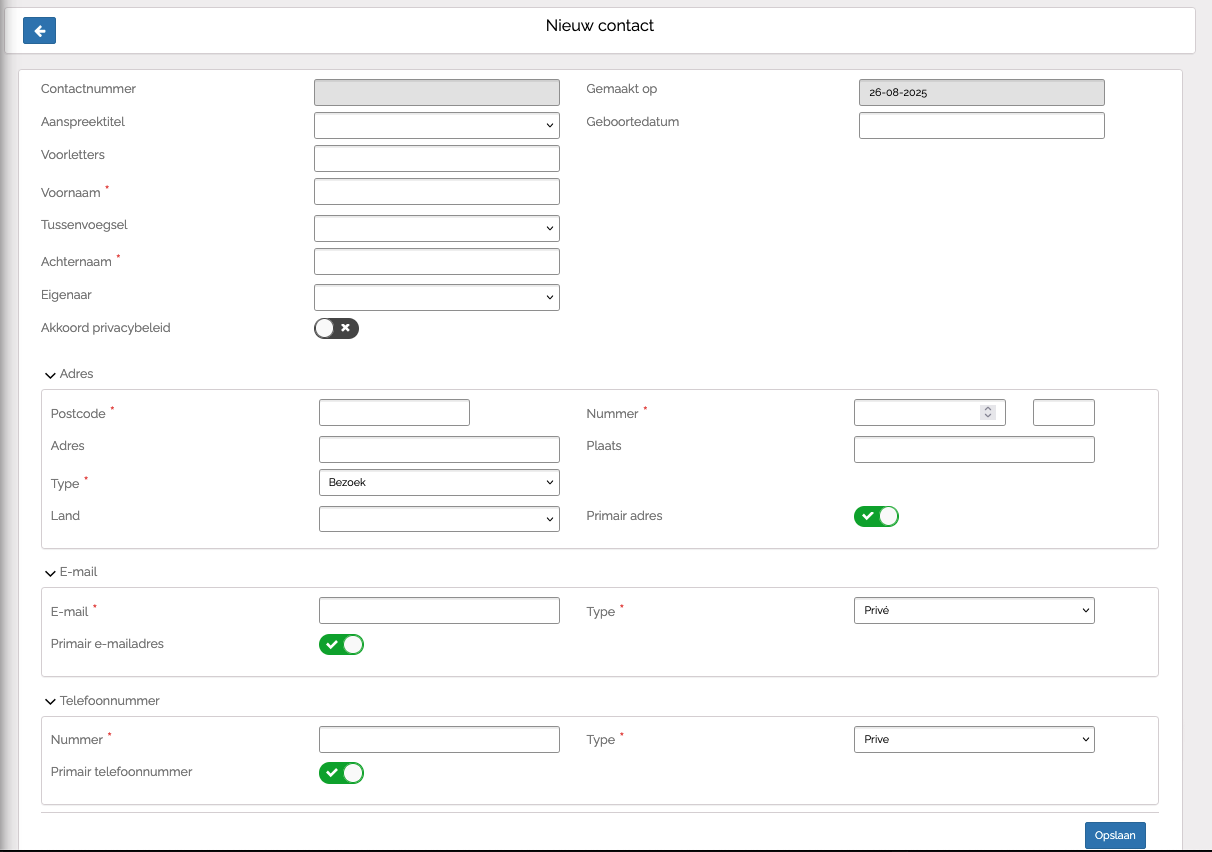Image resolution: width=1212 pixels, height=852 pixels.
Task: Expand the Eigenaar dropdown list
Action: (436, 297)
